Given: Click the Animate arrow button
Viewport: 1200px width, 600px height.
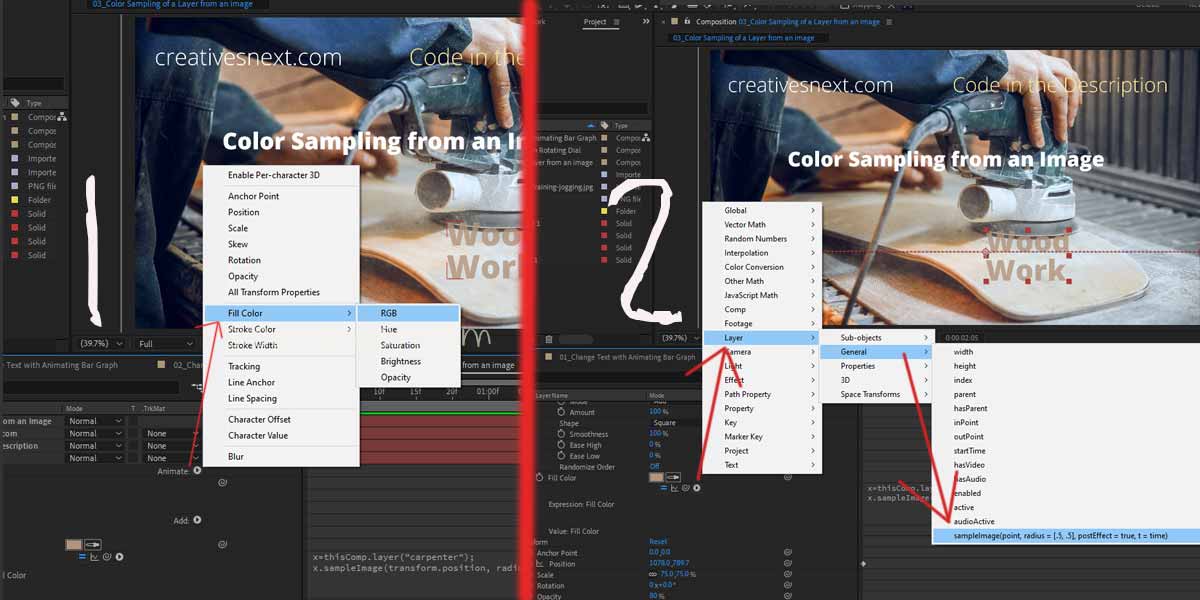Looking at the screenshot, I should tap(197, 471).
